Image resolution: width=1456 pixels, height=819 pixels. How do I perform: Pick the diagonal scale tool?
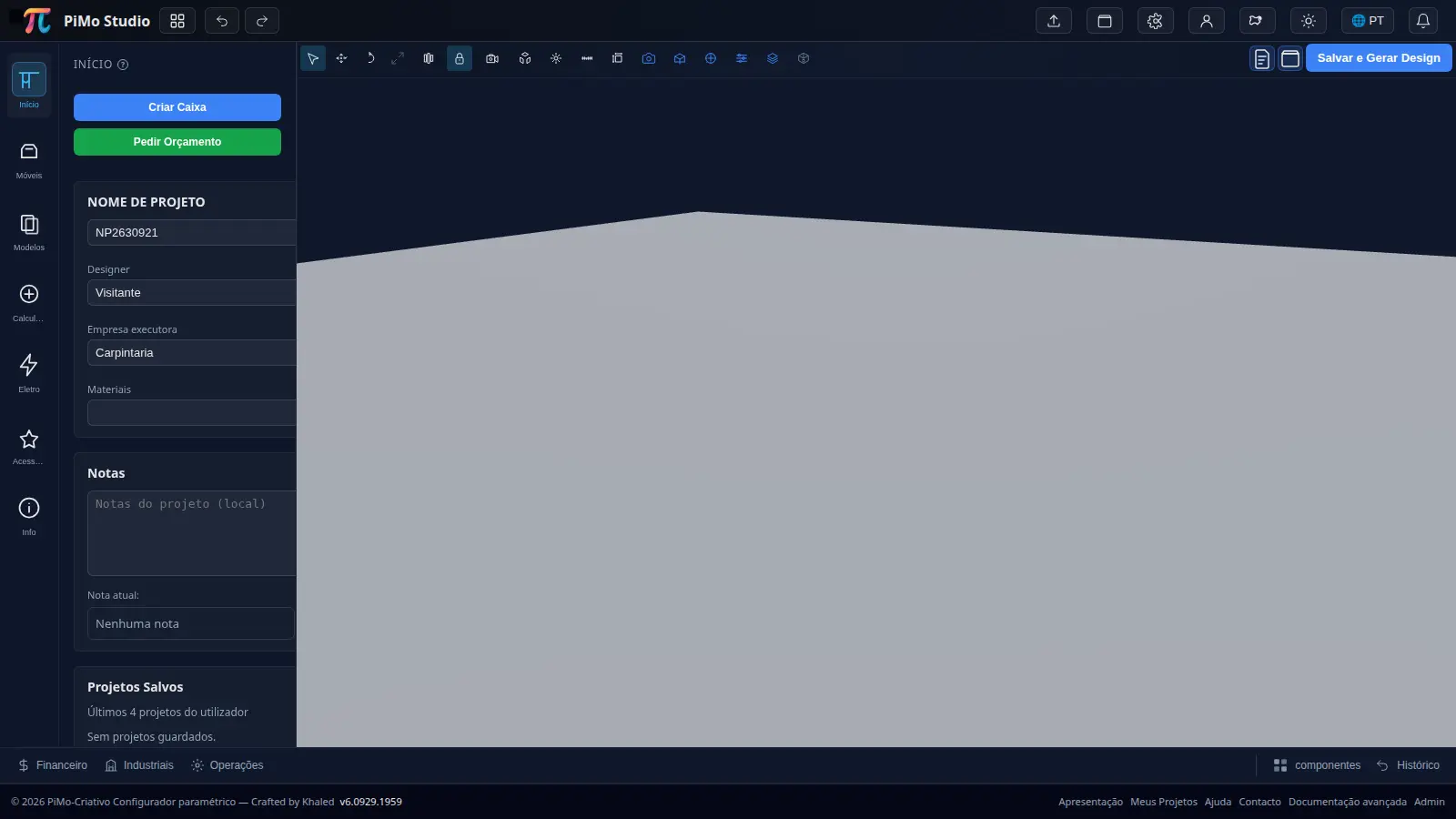click(398, 58)
